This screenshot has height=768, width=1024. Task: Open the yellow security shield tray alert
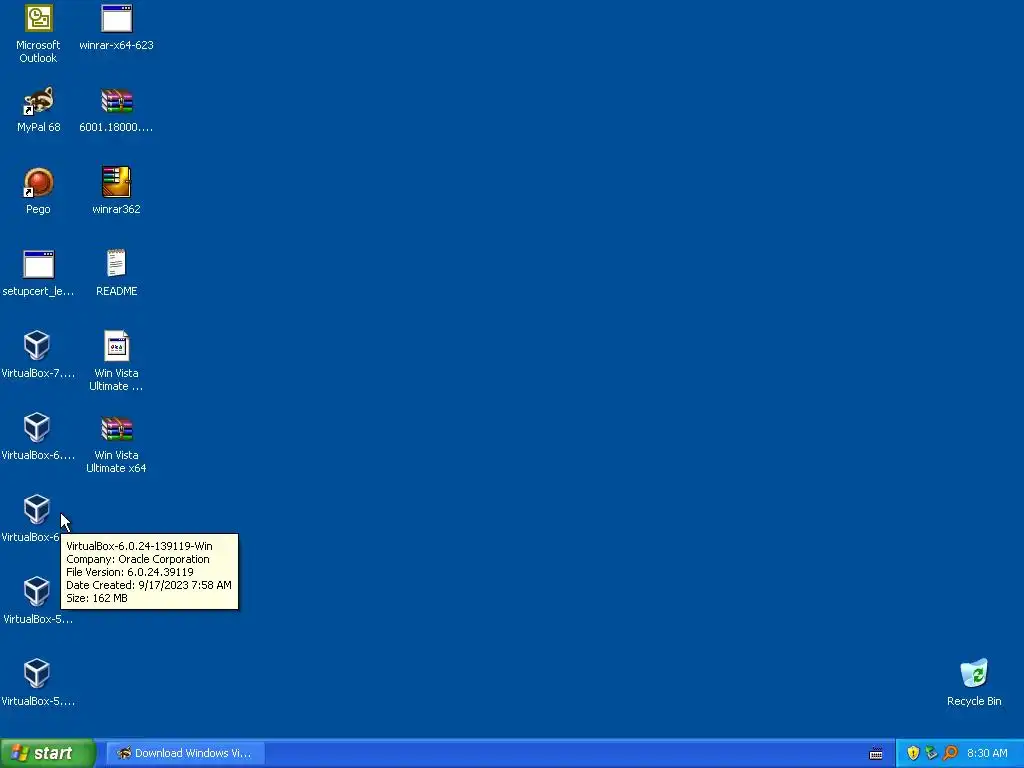click(x=913, y=753)
